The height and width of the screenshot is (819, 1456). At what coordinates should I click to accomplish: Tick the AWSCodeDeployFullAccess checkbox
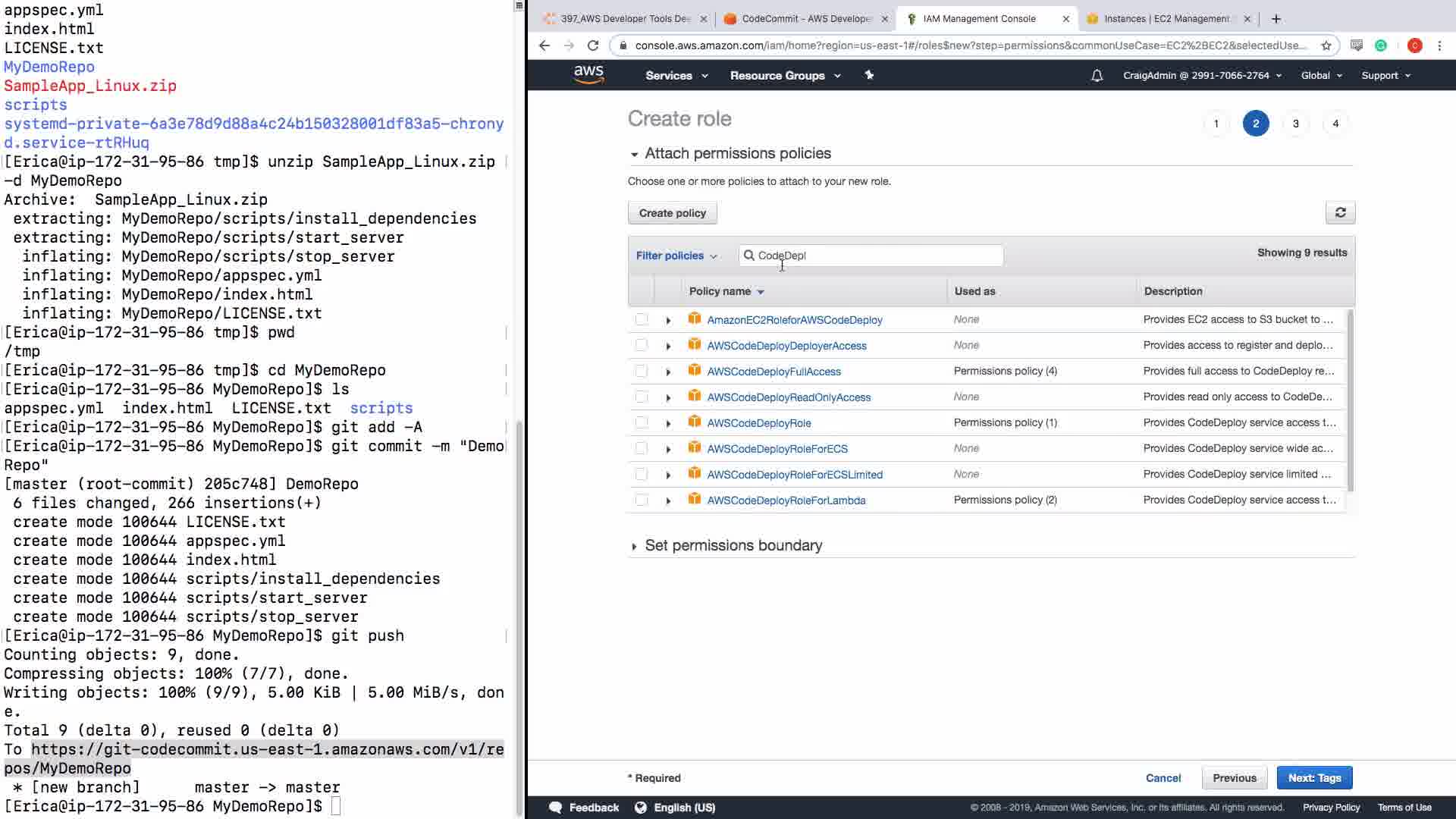coord(642,372)
